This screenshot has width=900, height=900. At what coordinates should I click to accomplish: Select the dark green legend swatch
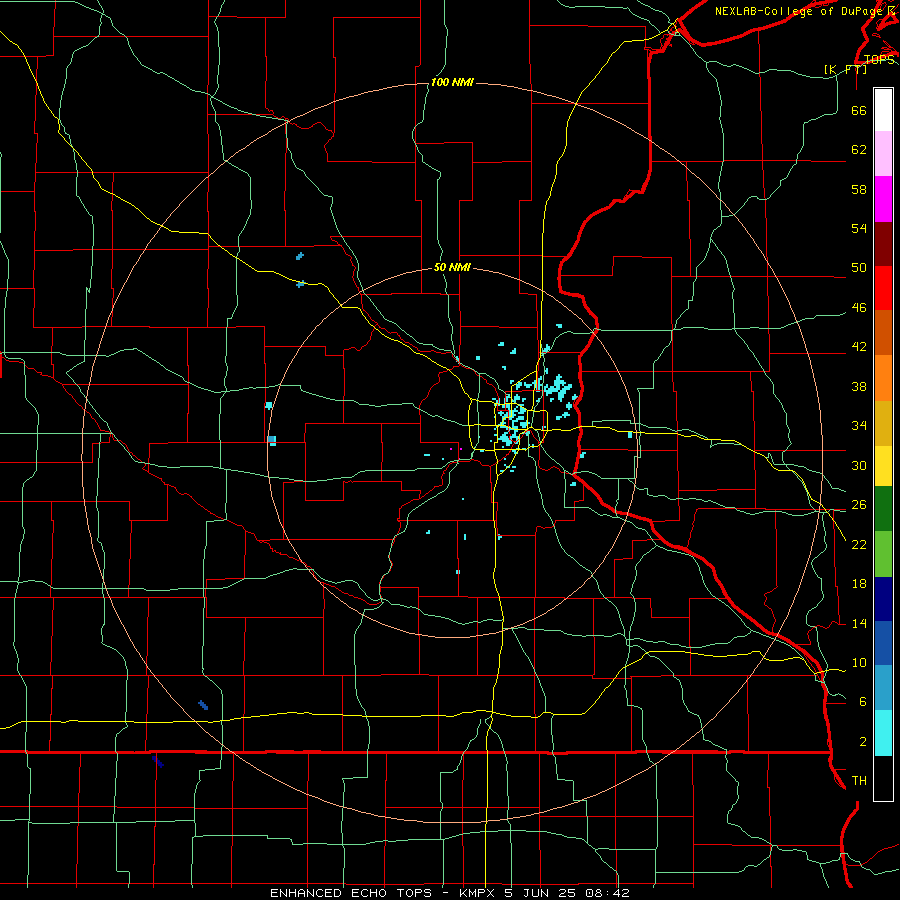[x=883, y=509]
